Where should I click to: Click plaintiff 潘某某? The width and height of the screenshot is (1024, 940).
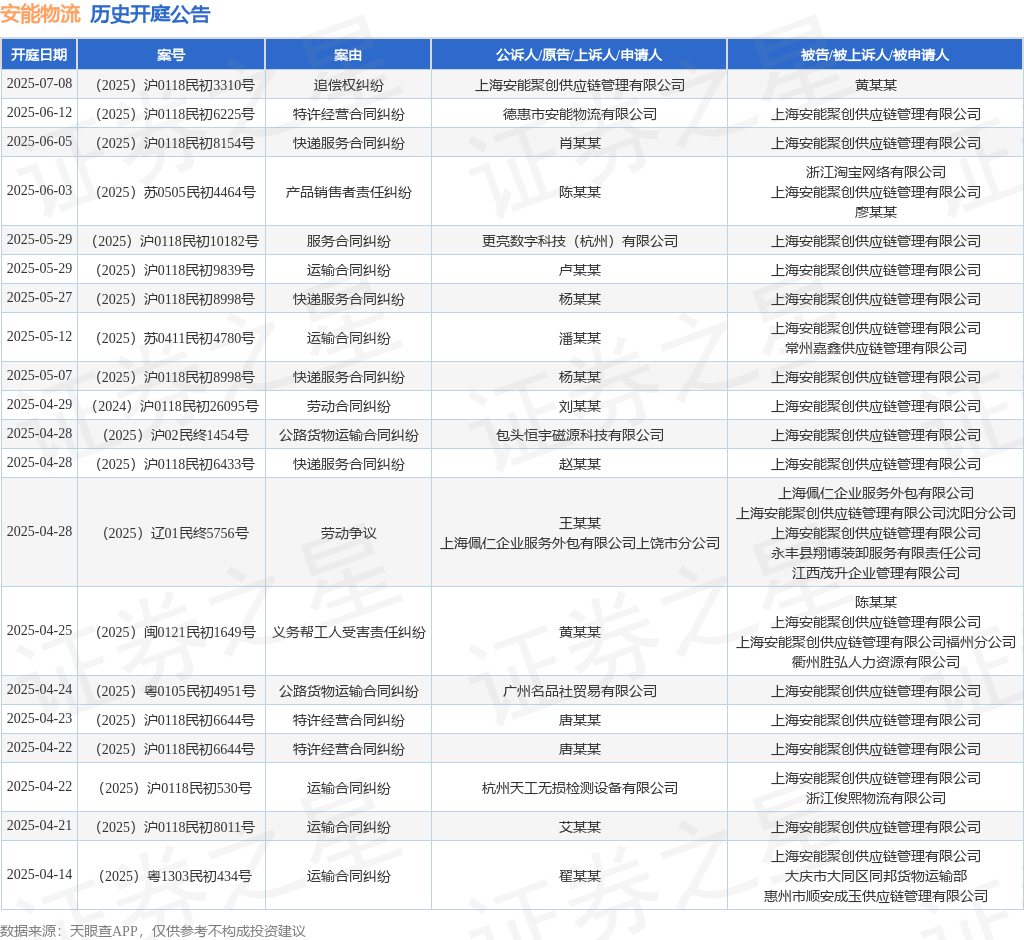[579, 338]
